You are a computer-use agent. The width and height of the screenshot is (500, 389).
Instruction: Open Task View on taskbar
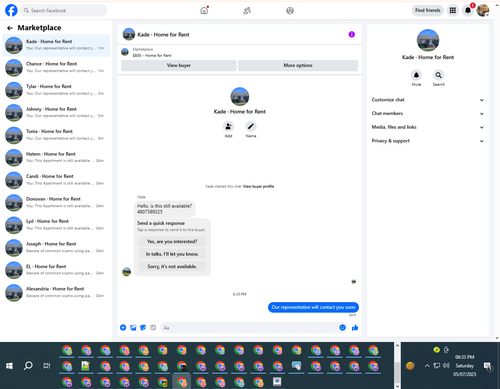47,366
